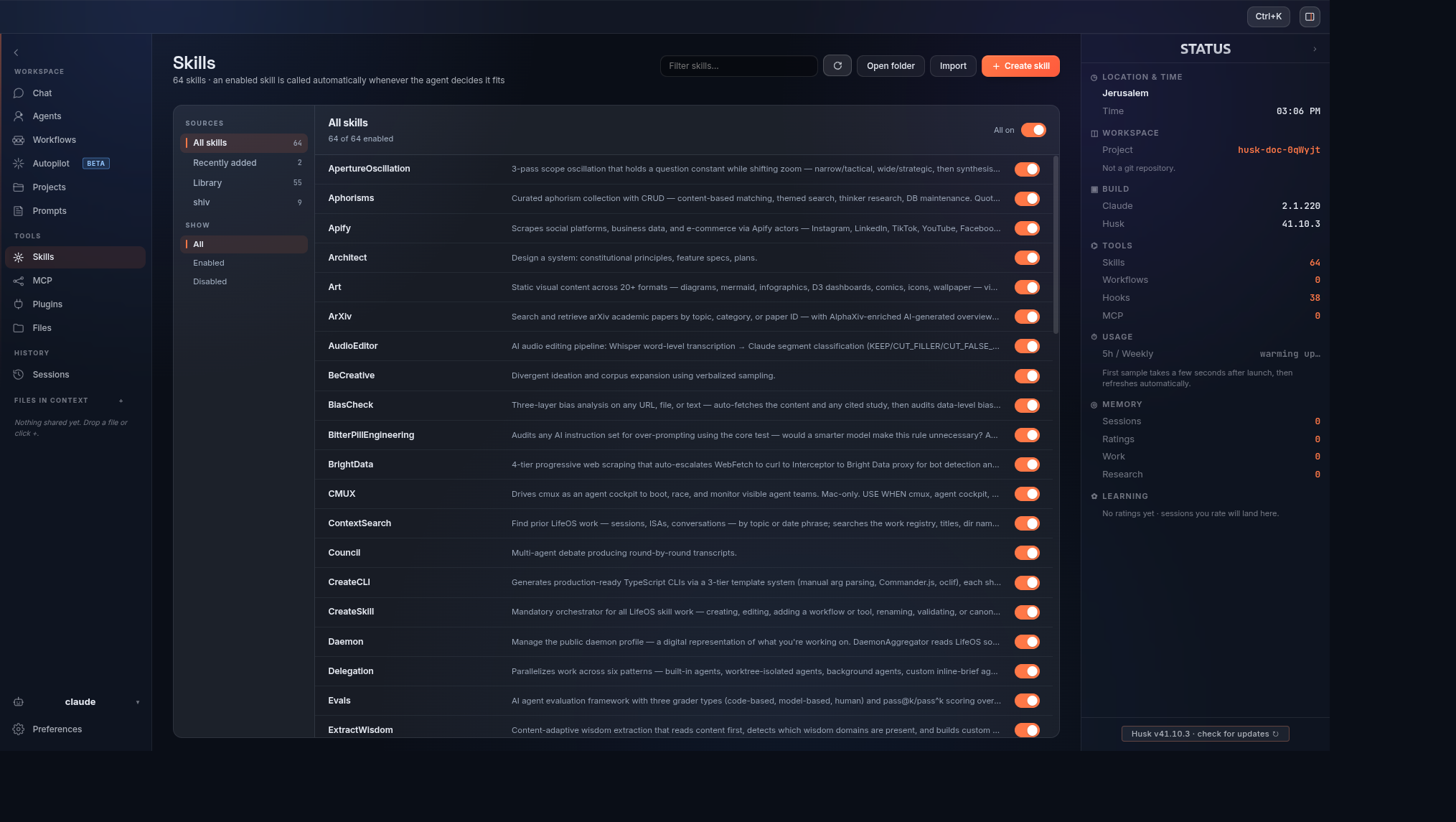Open the Preferences gear icon
This screenshot has height=822, width=1456.
pos(19,729)
